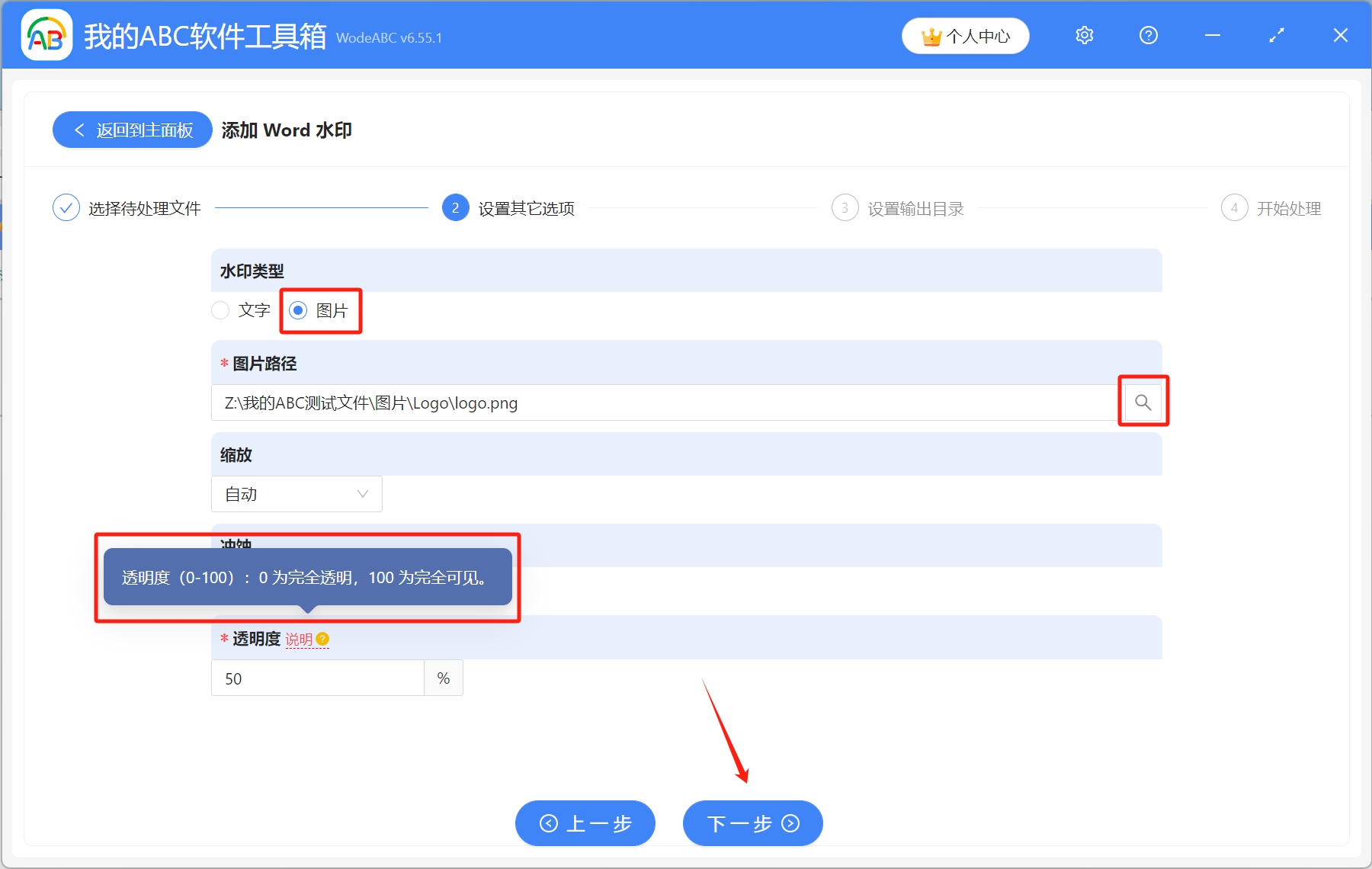
Task: Click the yellow 说明 help icon near 透明度
Action: pyautogui.click(x=323, y=640)
